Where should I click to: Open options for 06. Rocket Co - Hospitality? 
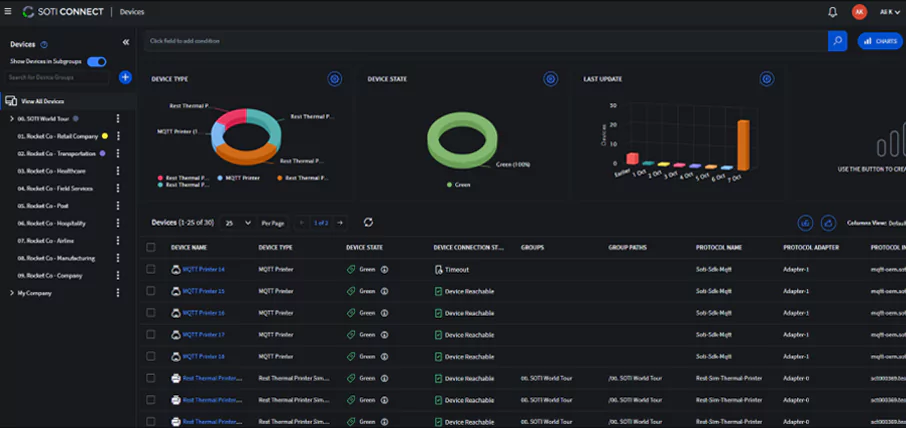(118, 223)
